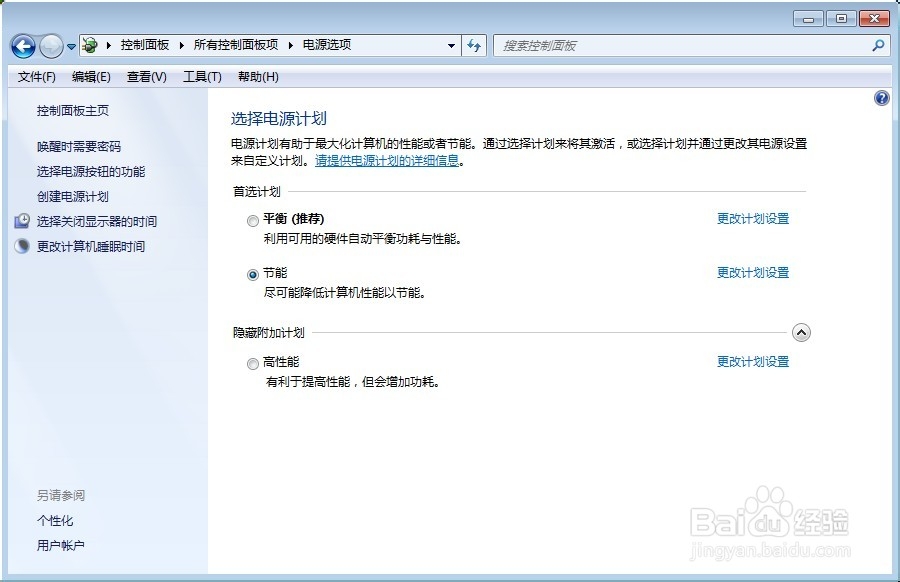Click the blue help question mark icon
900x582 pixels.
point(881,97)
